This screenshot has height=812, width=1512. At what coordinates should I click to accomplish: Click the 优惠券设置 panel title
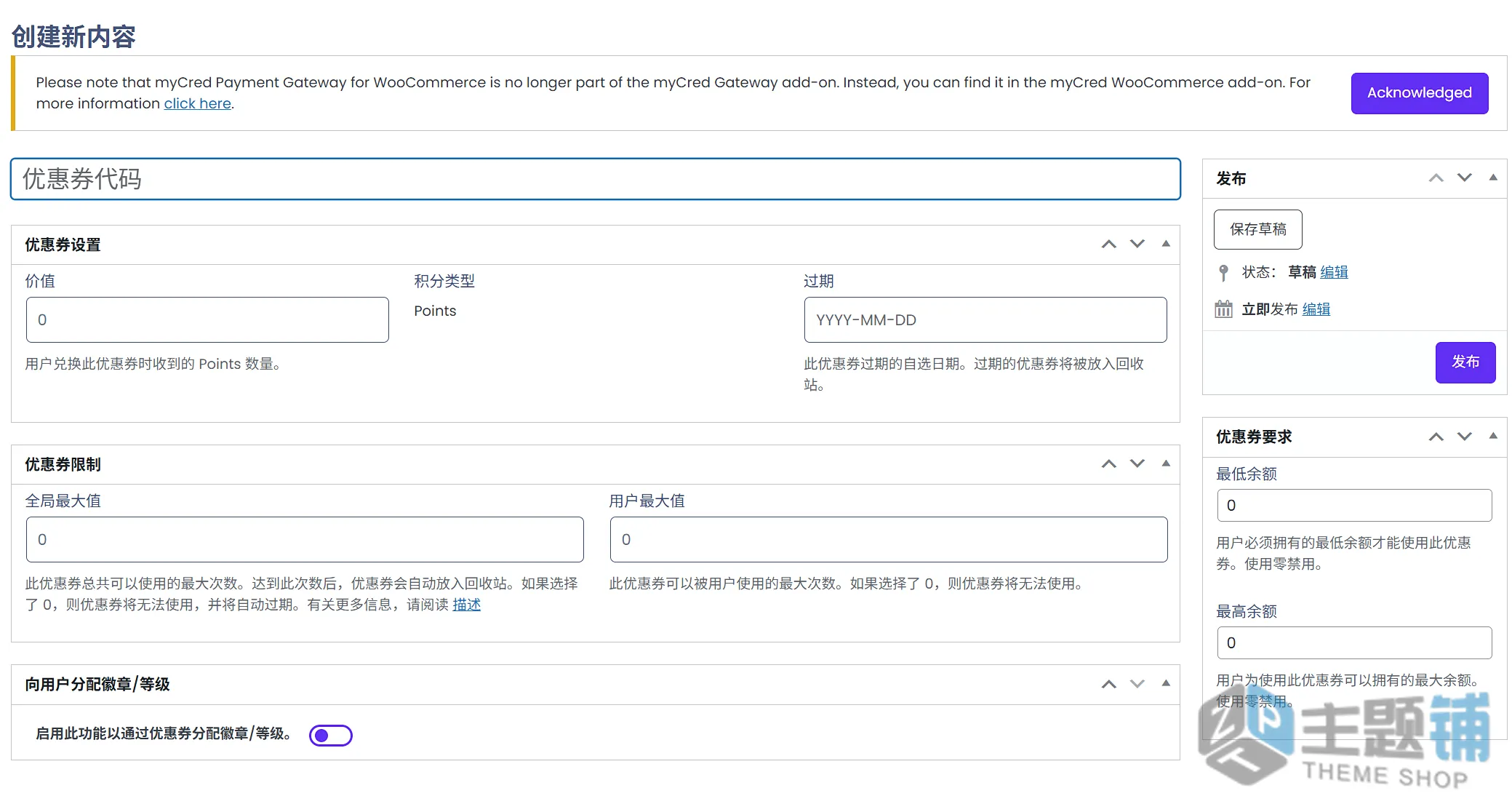63,244
